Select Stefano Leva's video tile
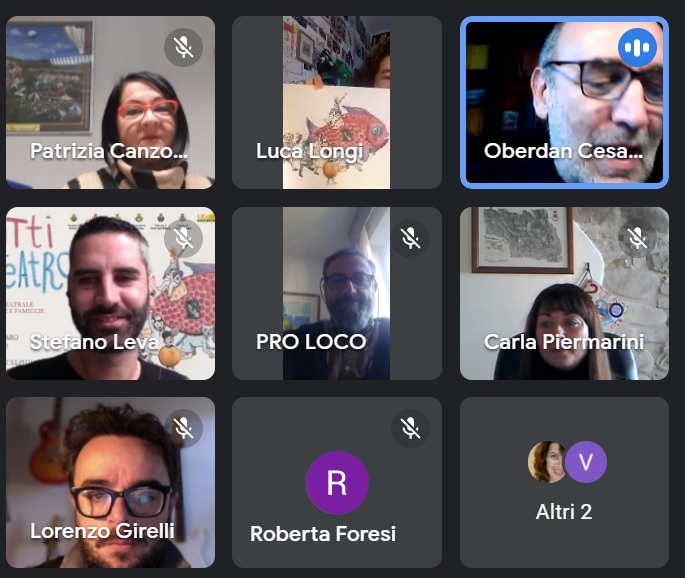The width and height of the screenshot is (685, 578). click(x=111, y=293)
